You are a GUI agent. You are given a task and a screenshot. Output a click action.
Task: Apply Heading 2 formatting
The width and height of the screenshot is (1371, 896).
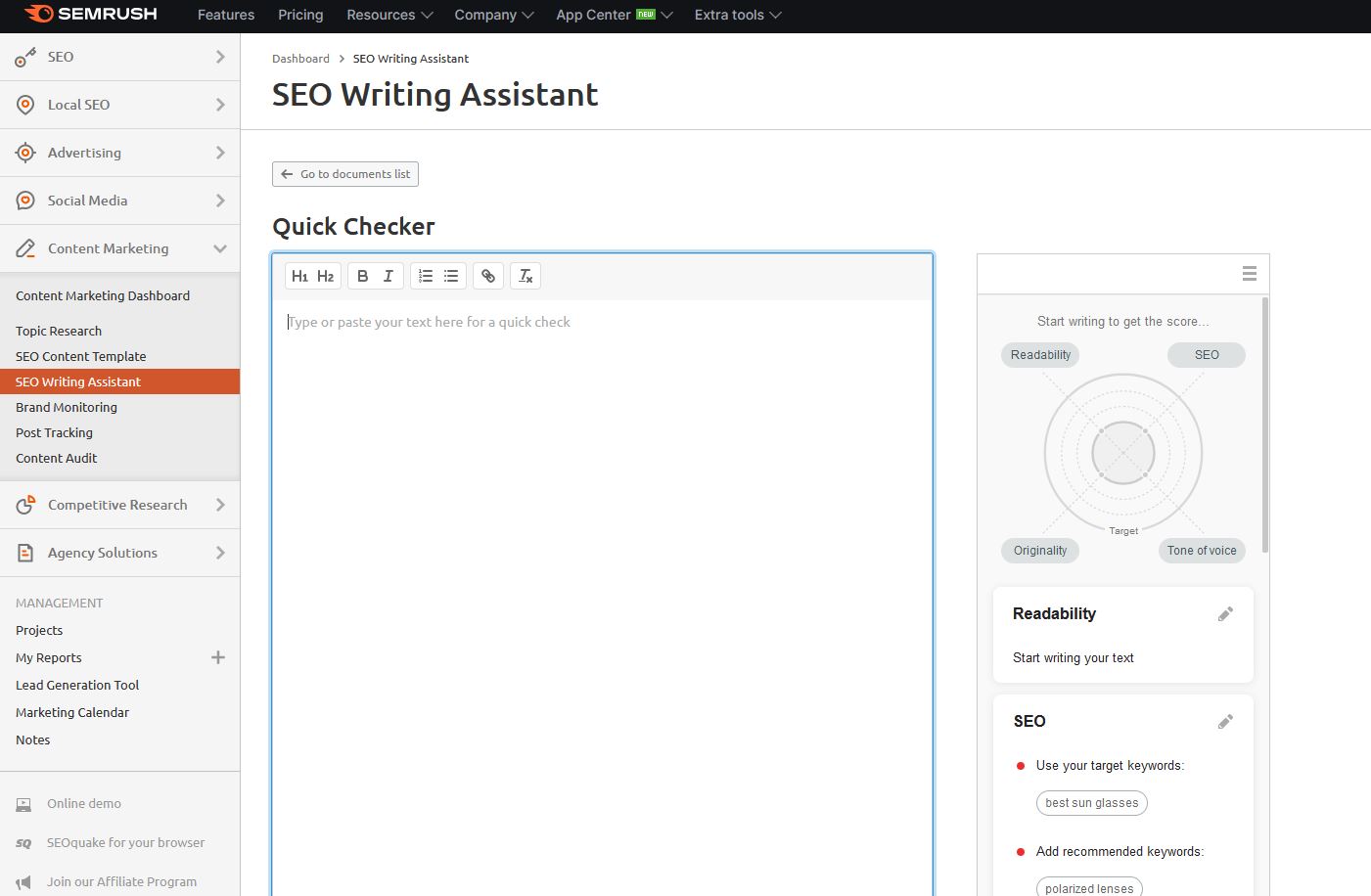click(326, 276)
